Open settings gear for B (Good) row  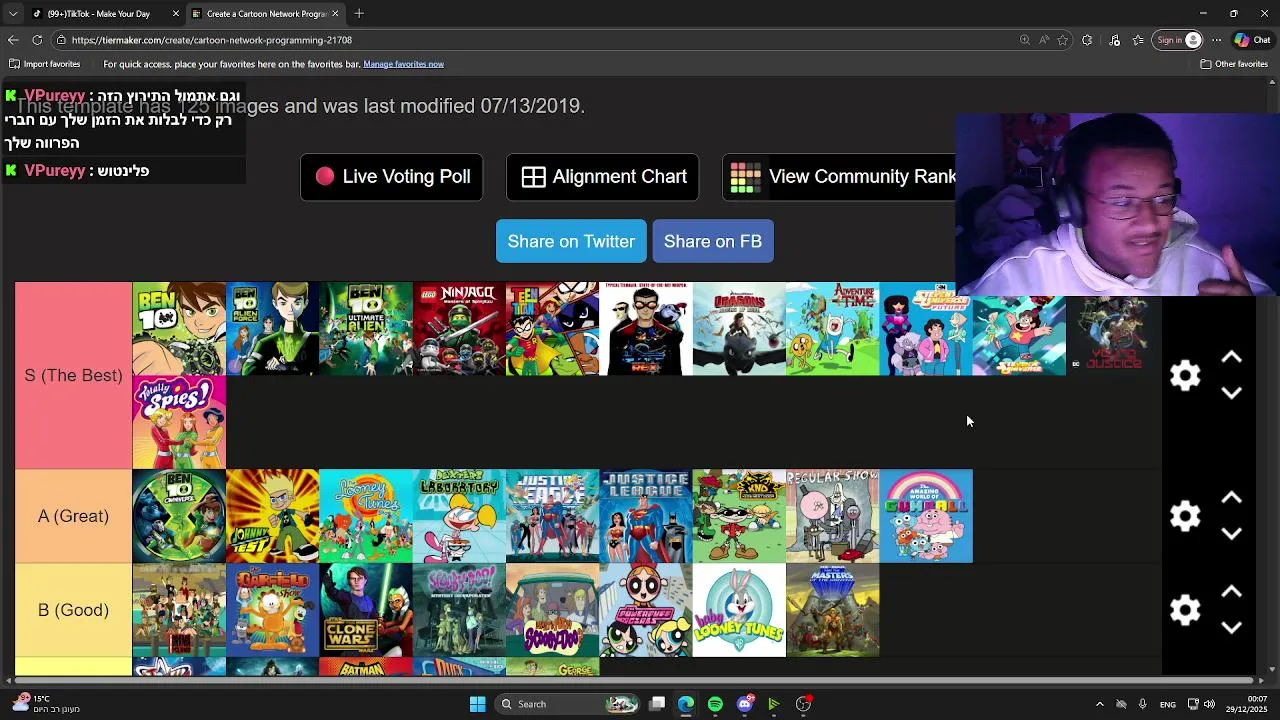[1185, 610]
